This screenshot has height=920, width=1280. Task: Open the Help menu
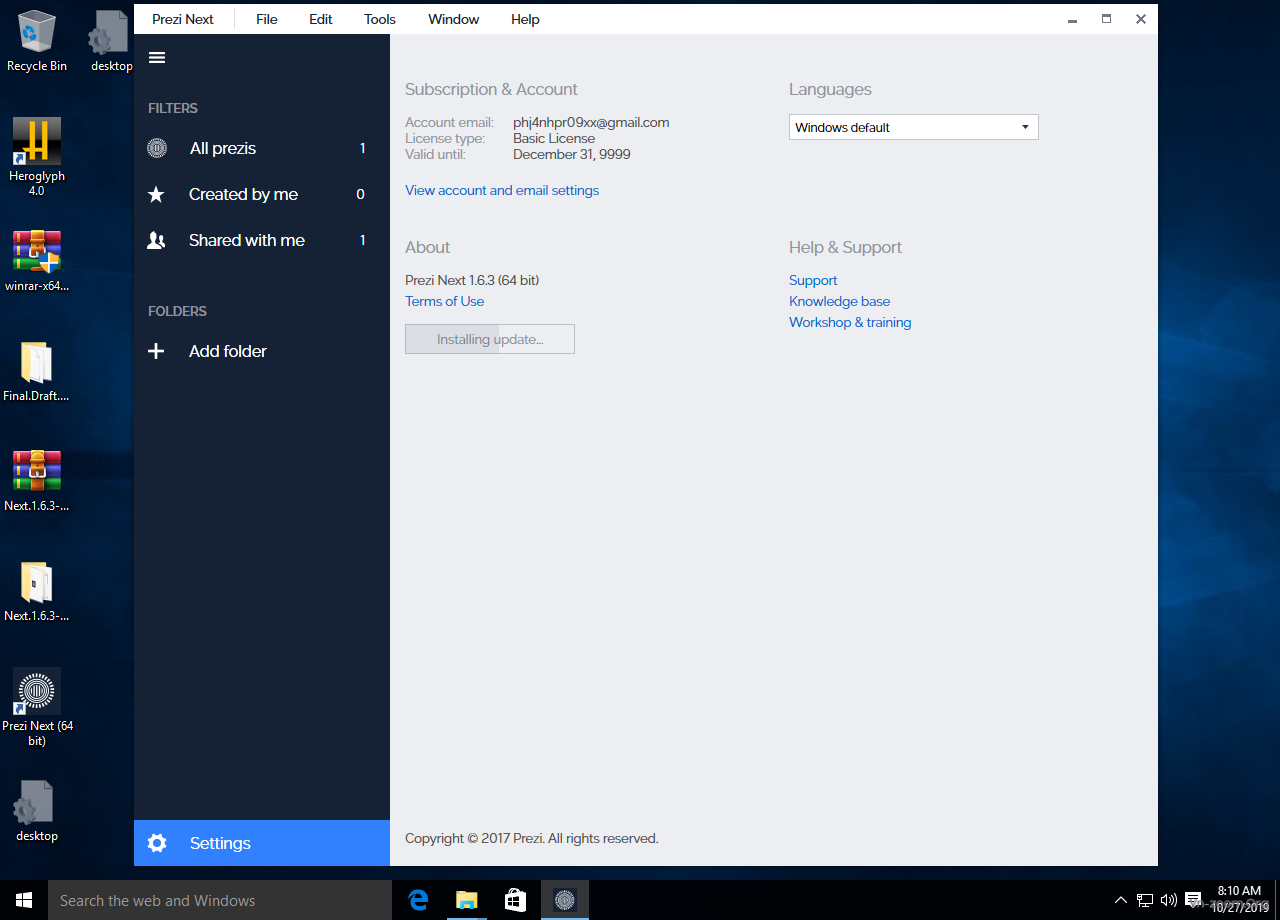point(525,19)
